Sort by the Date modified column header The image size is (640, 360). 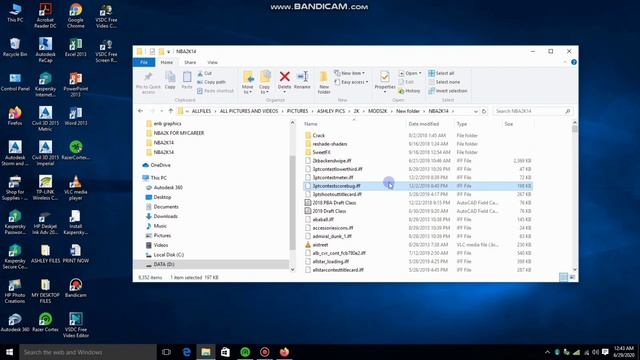tap(423, 124)
